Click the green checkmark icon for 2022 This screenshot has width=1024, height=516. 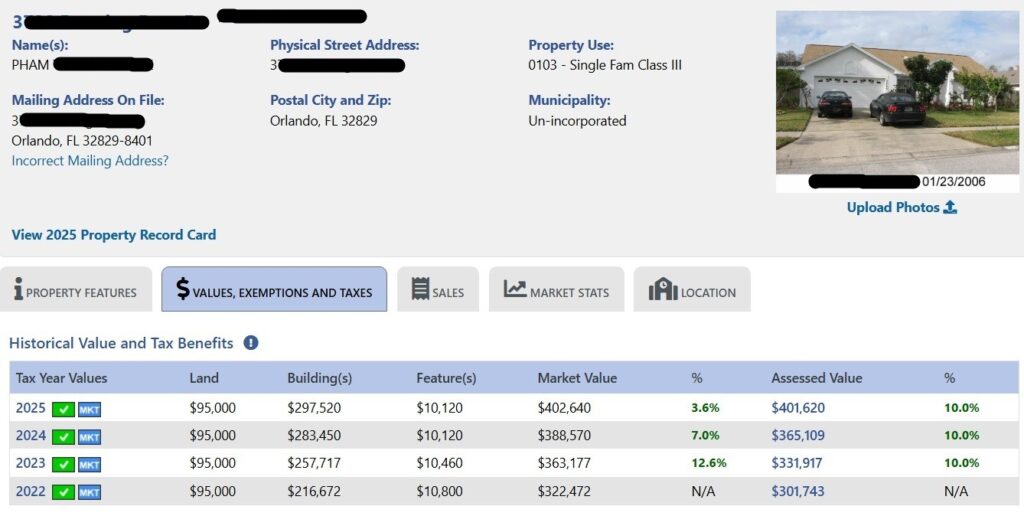click(x=64, y=492)
